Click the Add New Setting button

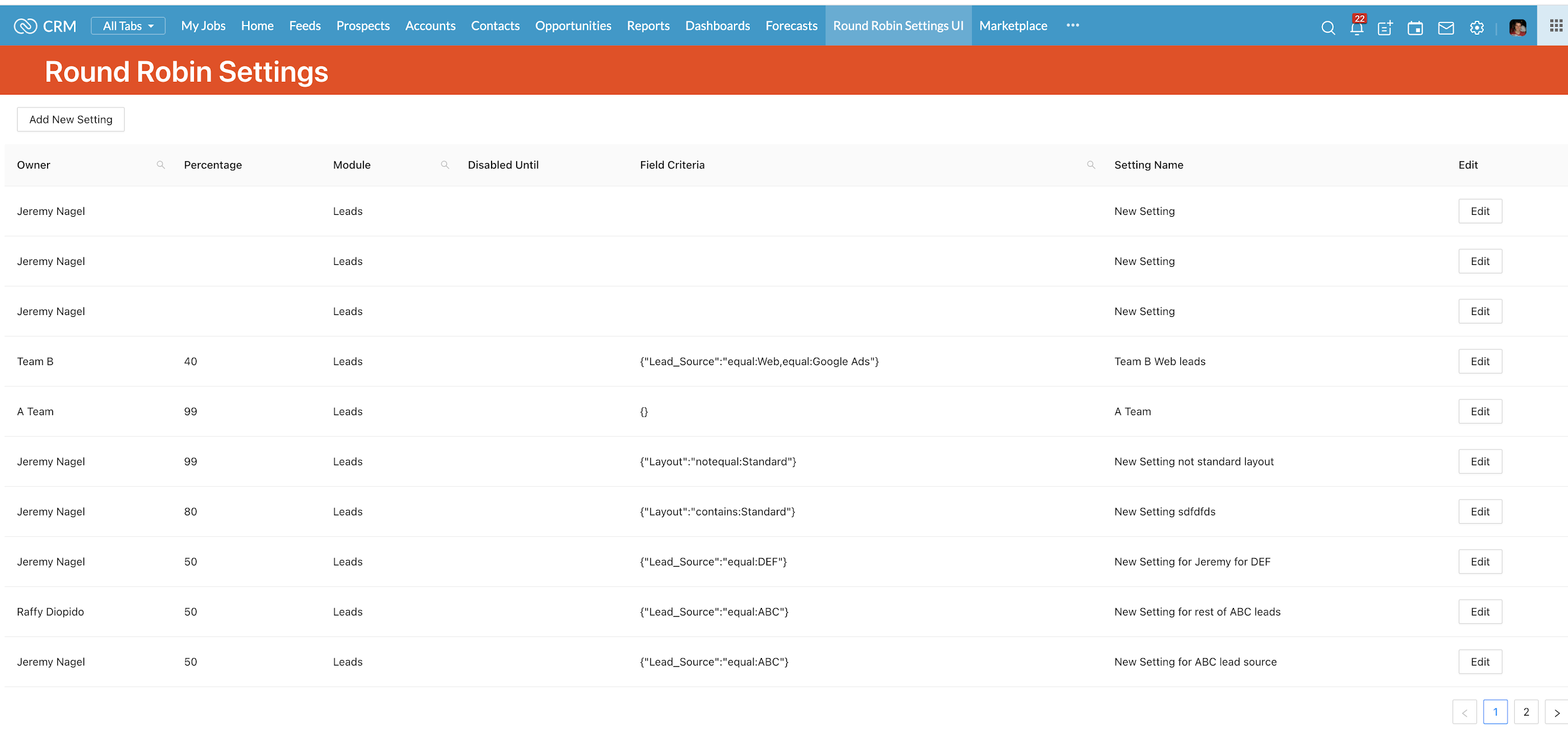tap(71, 120)
